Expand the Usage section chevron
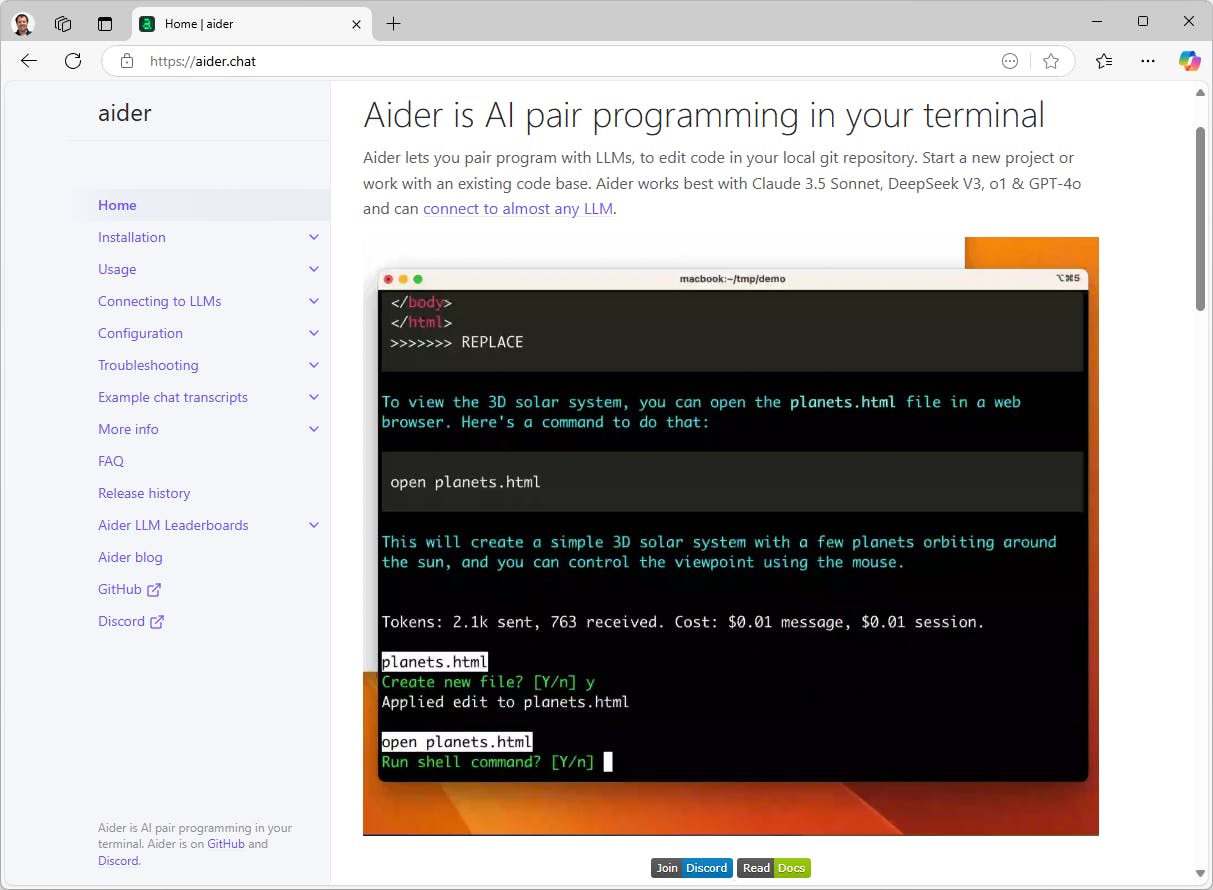1213x890 pixels. (314, 269)
